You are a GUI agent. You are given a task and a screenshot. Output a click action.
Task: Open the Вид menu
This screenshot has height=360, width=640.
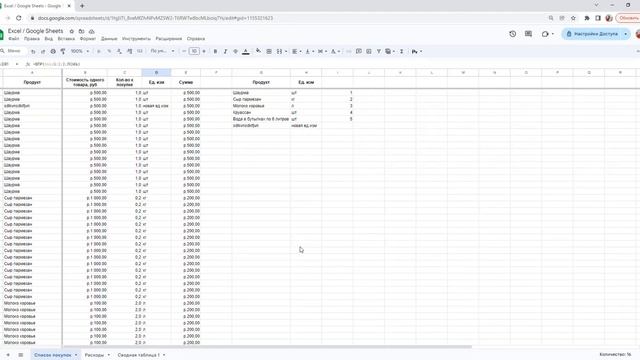tap(49, 39)
